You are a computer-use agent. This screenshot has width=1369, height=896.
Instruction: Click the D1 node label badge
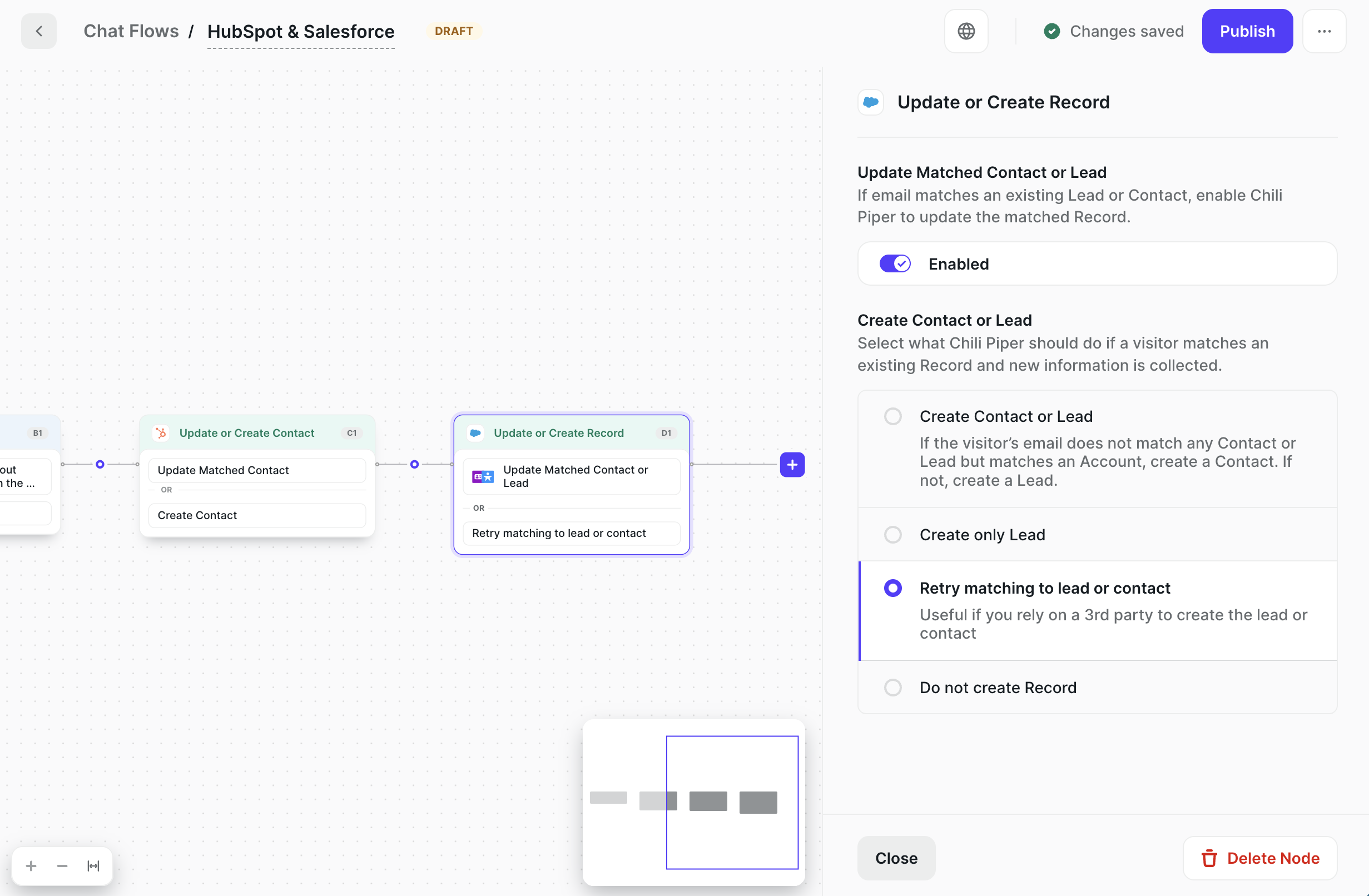coord(666,432)
